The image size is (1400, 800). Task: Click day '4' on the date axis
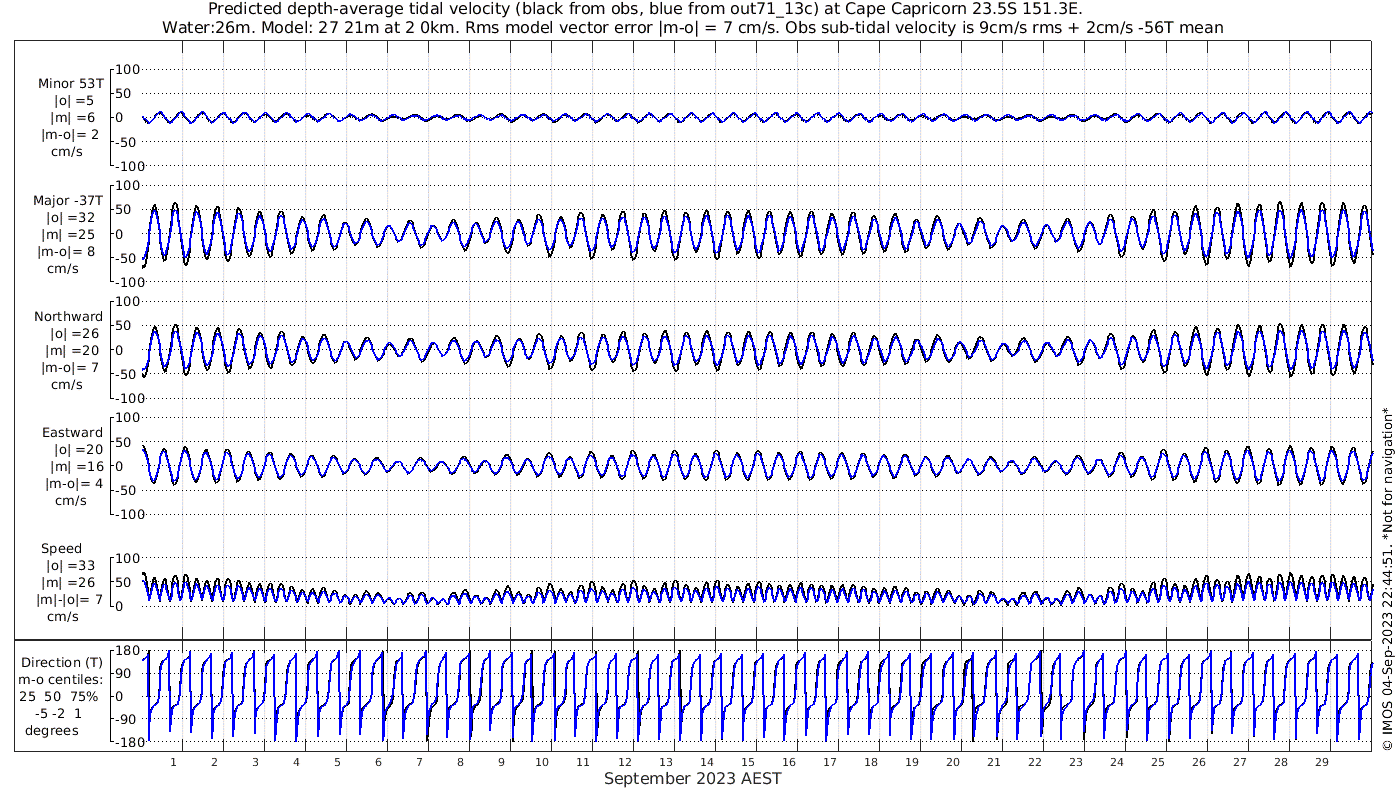(297, 761)
